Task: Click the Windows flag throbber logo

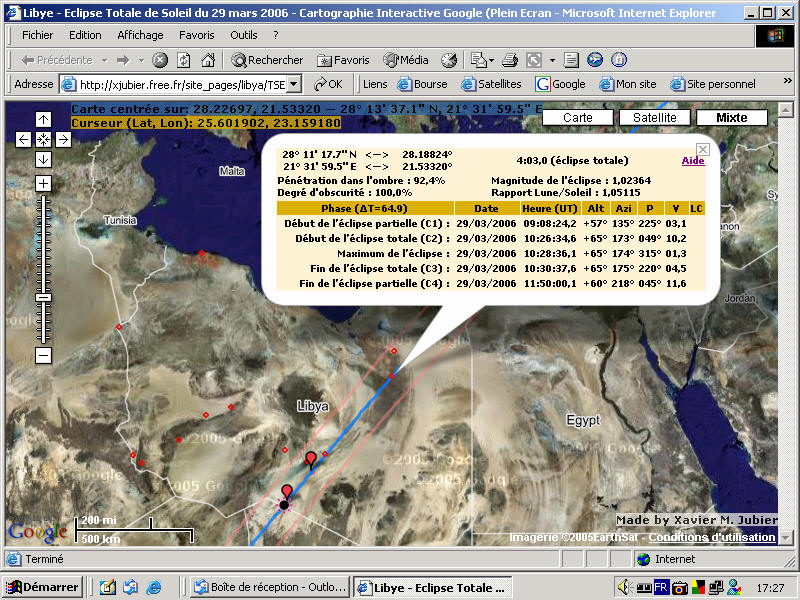Action: pos(774,36)
